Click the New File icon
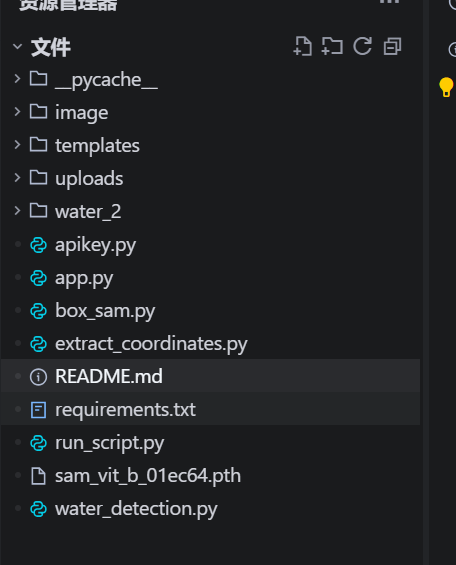The width and height of the screenshot is (456, 565). click(303, 46)
